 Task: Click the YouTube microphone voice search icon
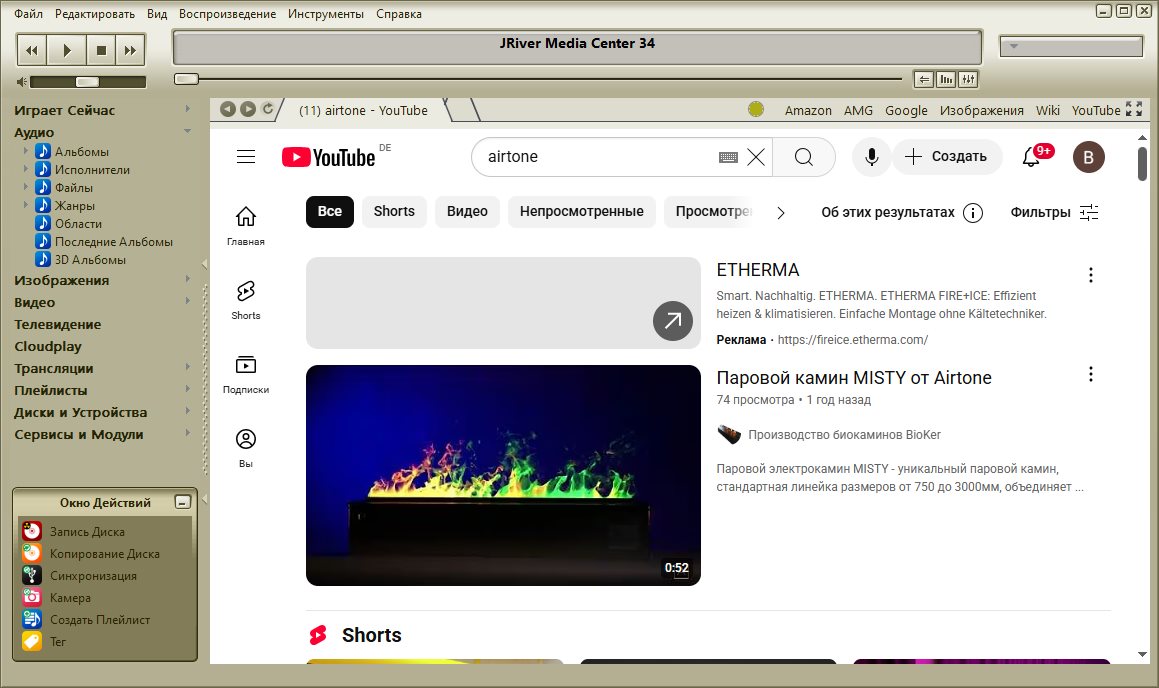click(871, 157)
